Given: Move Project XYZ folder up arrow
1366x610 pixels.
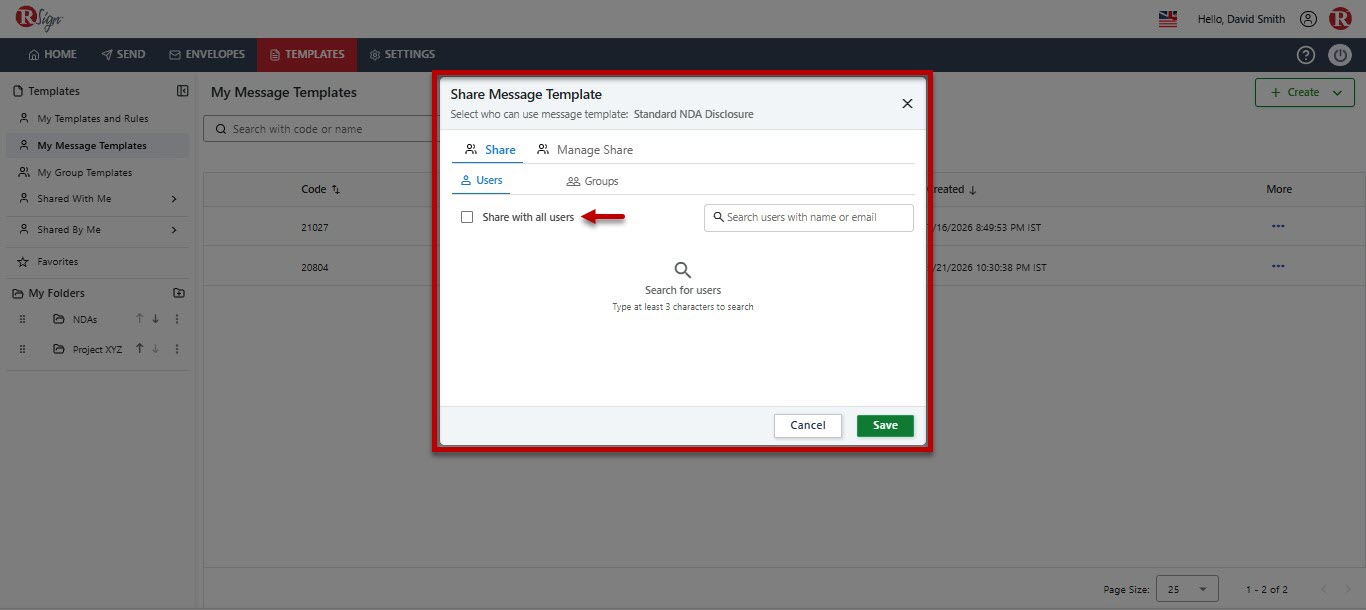Looking at the screenshot, I should (x=140, y=349).
